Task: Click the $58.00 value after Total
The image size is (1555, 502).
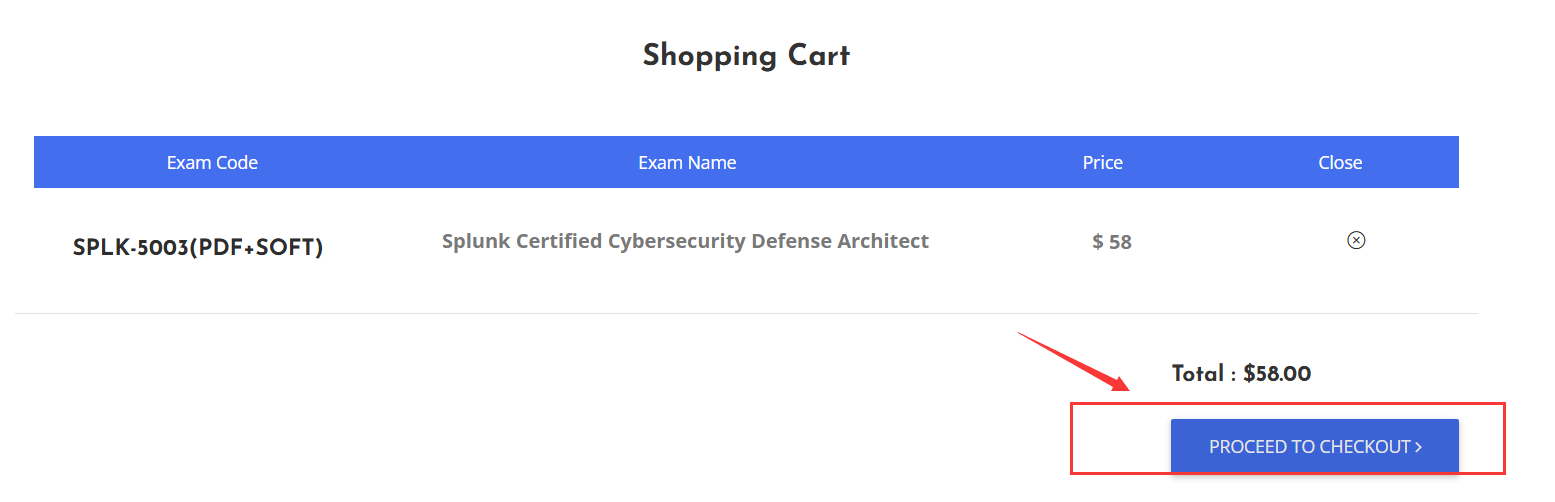Action: (1278, 374)
